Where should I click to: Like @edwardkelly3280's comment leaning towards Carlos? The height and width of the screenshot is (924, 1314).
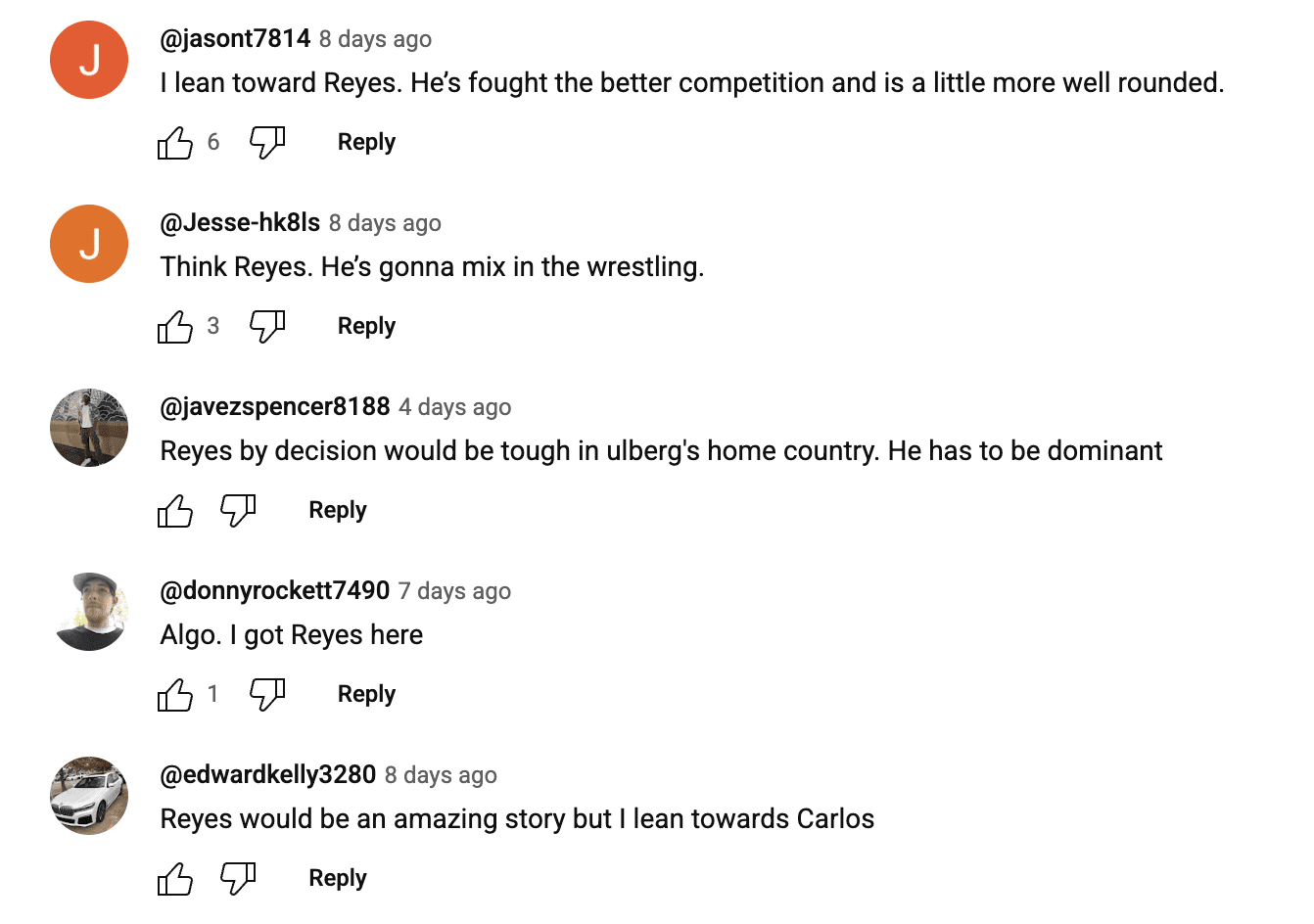tap(174, 878)
